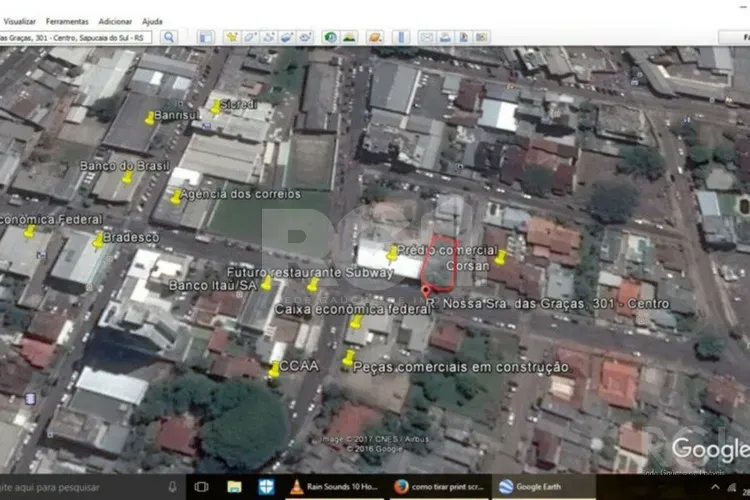Image resolution: width=750 pixels, height=500 pixels.
Task: Click the search magnifier button
Action: click(x=168, y=37)
